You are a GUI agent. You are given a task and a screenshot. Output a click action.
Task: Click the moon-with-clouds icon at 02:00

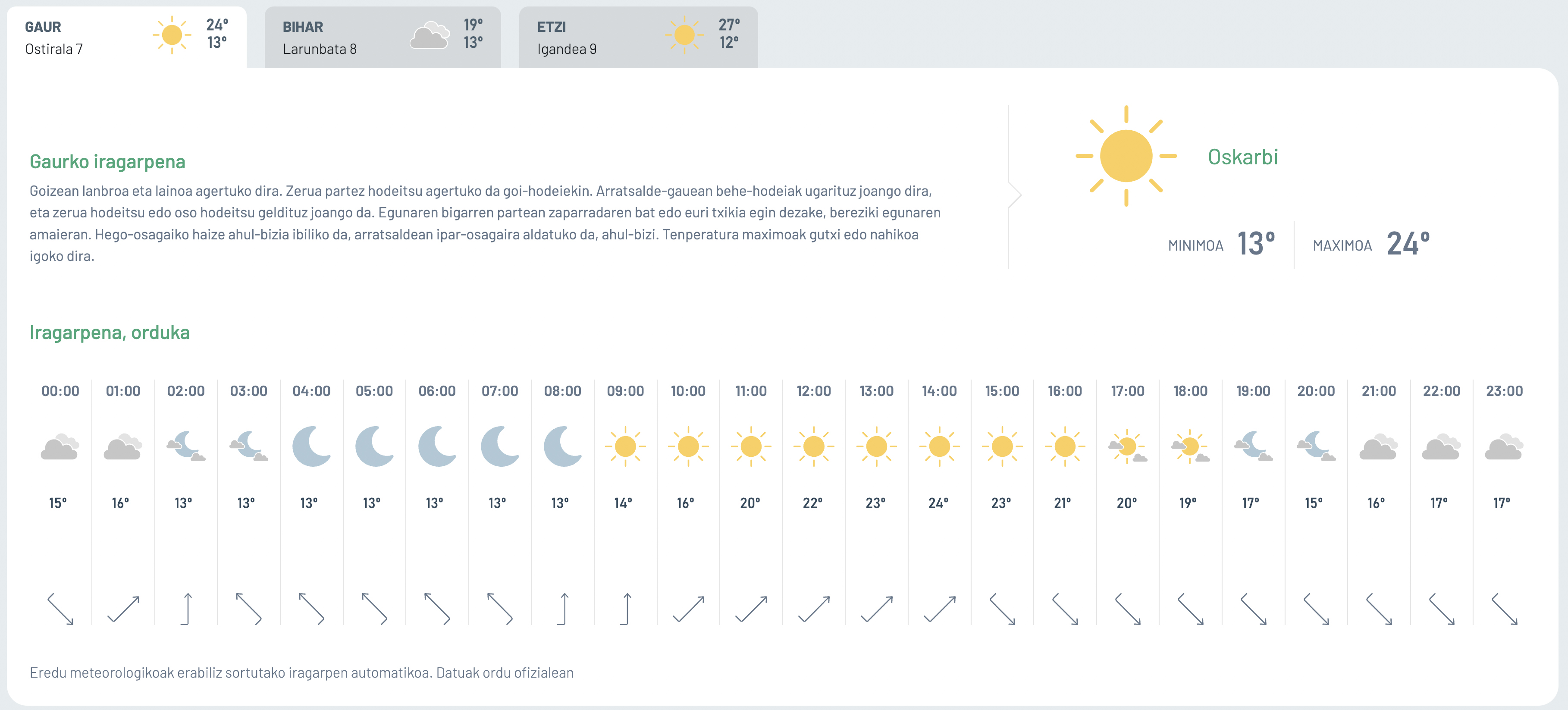pos(186,446)
